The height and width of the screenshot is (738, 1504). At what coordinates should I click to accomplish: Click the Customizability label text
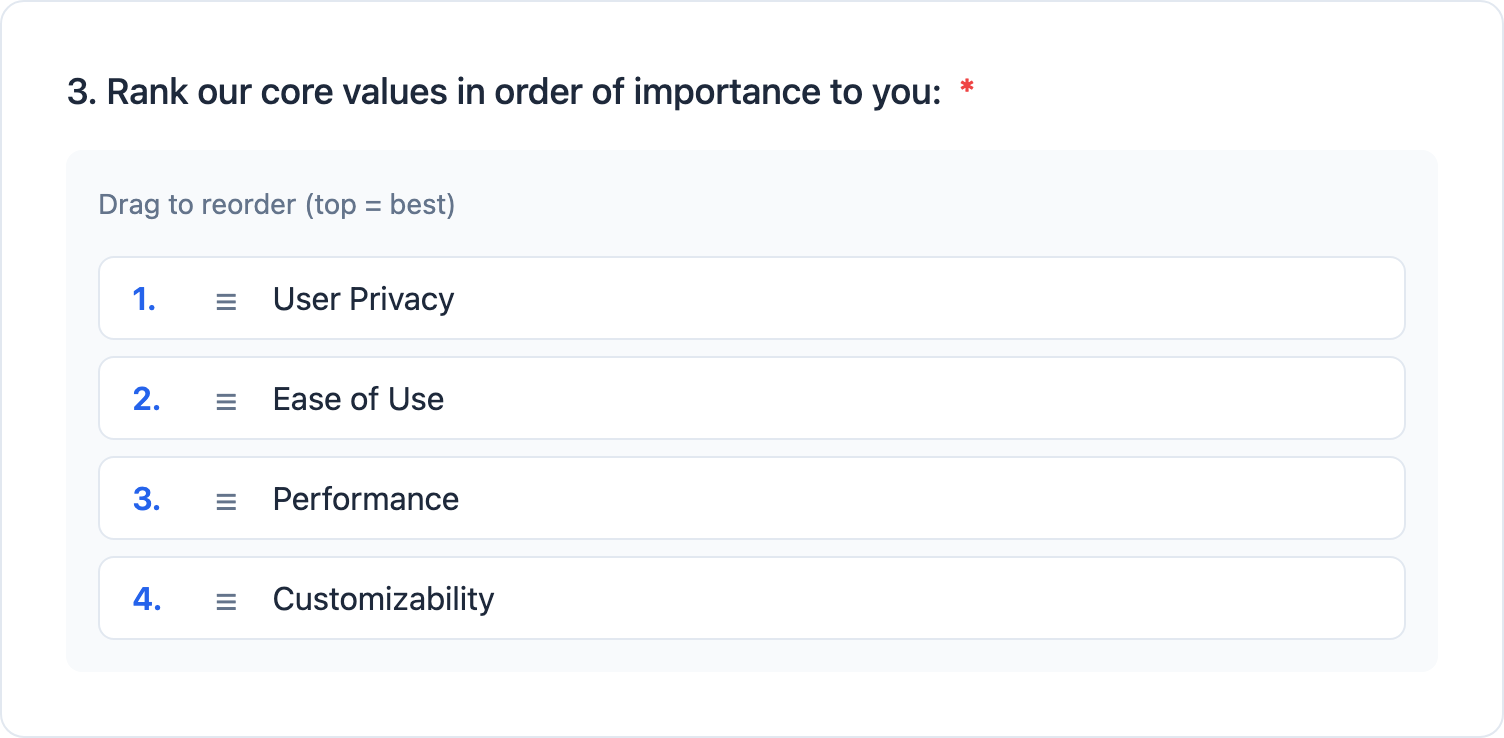click(384, 598)
